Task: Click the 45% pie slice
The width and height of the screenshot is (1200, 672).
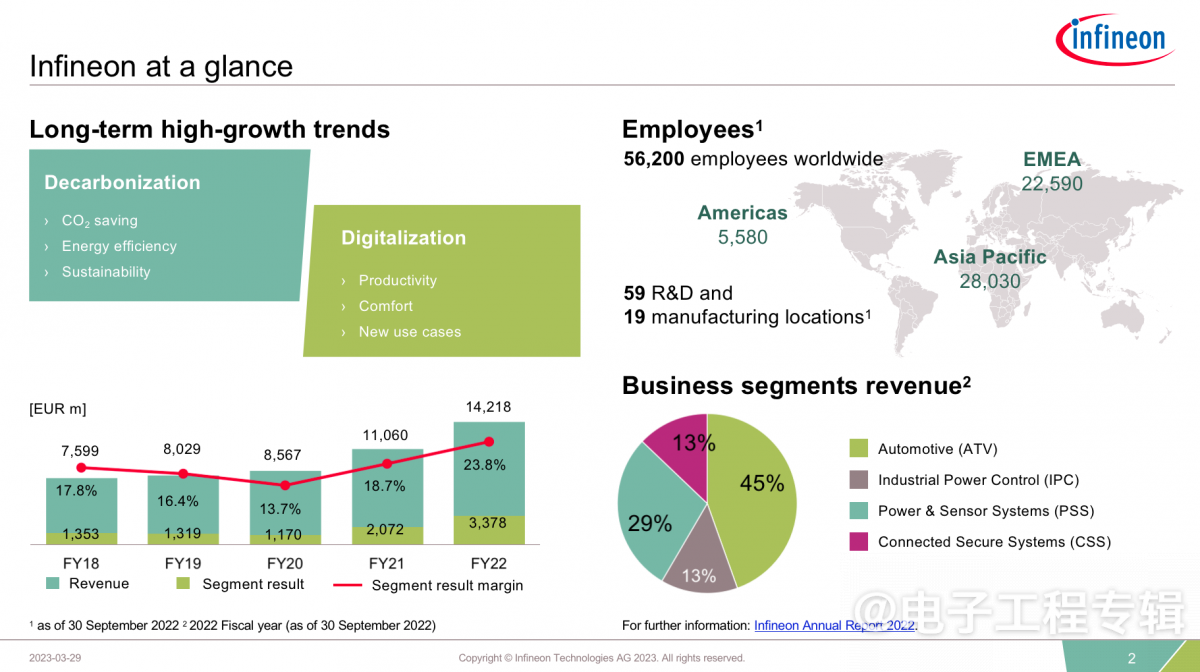Action: [762, 483]
